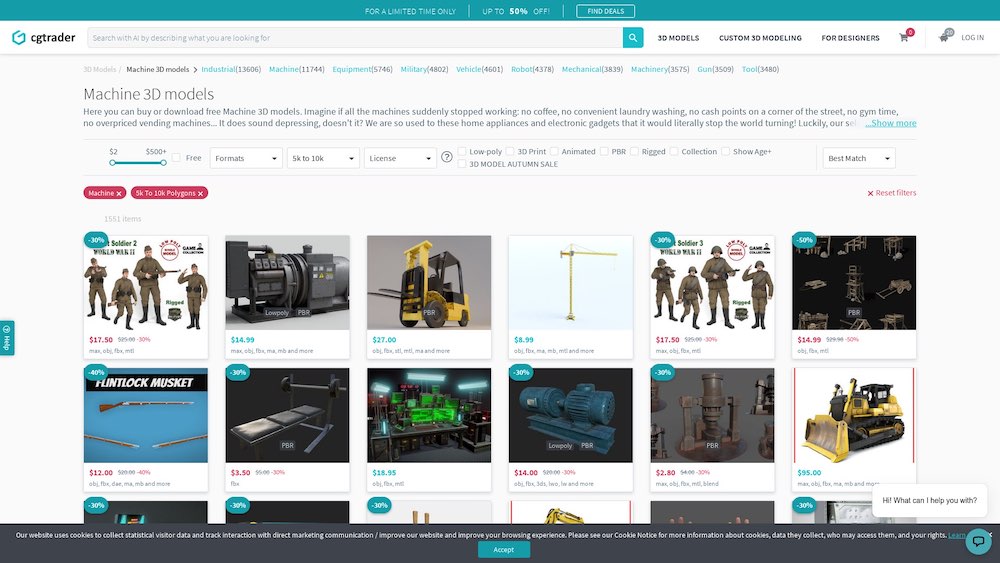The height and width of the screenshot is (563, 1000).
Task: Open the Help side tab
Action: pyautogui.click(x=7, y=338)
